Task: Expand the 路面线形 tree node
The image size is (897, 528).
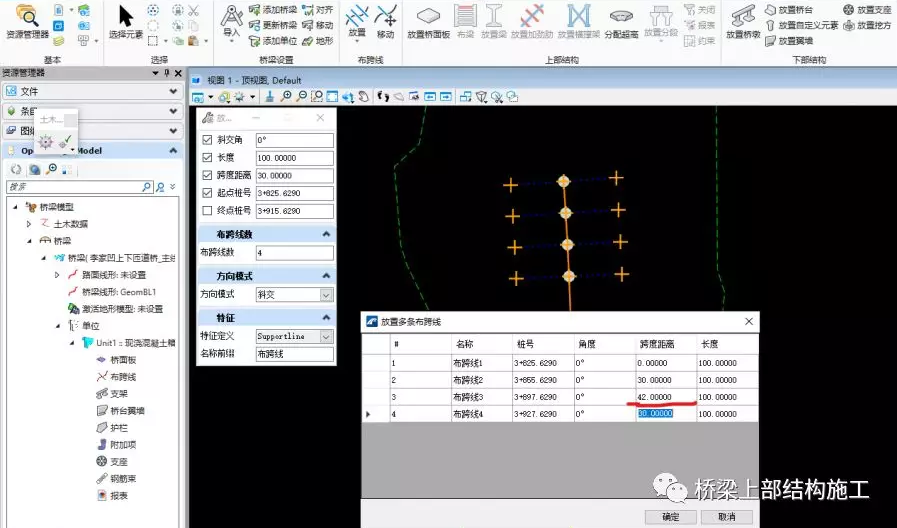Action: tap(57, 275)
